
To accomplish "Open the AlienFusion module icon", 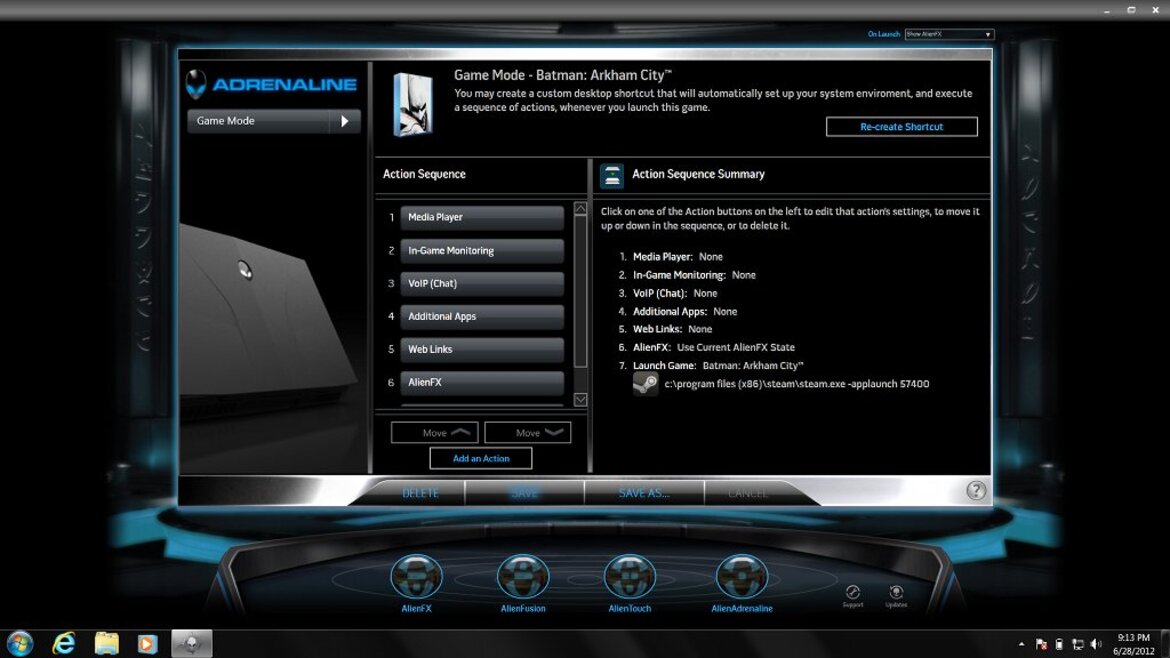I will tap(523, 577).
